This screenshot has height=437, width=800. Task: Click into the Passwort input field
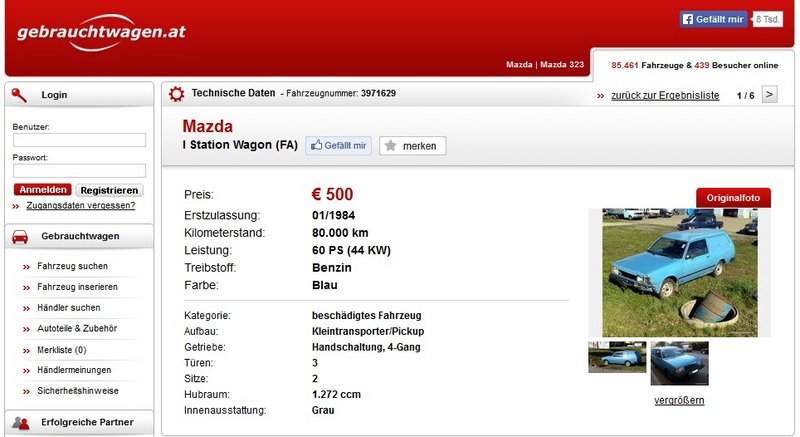[79, 171]
